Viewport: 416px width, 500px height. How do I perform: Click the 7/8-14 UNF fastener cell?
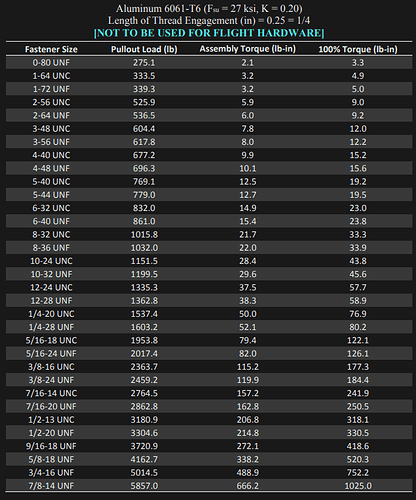[51, 486]
